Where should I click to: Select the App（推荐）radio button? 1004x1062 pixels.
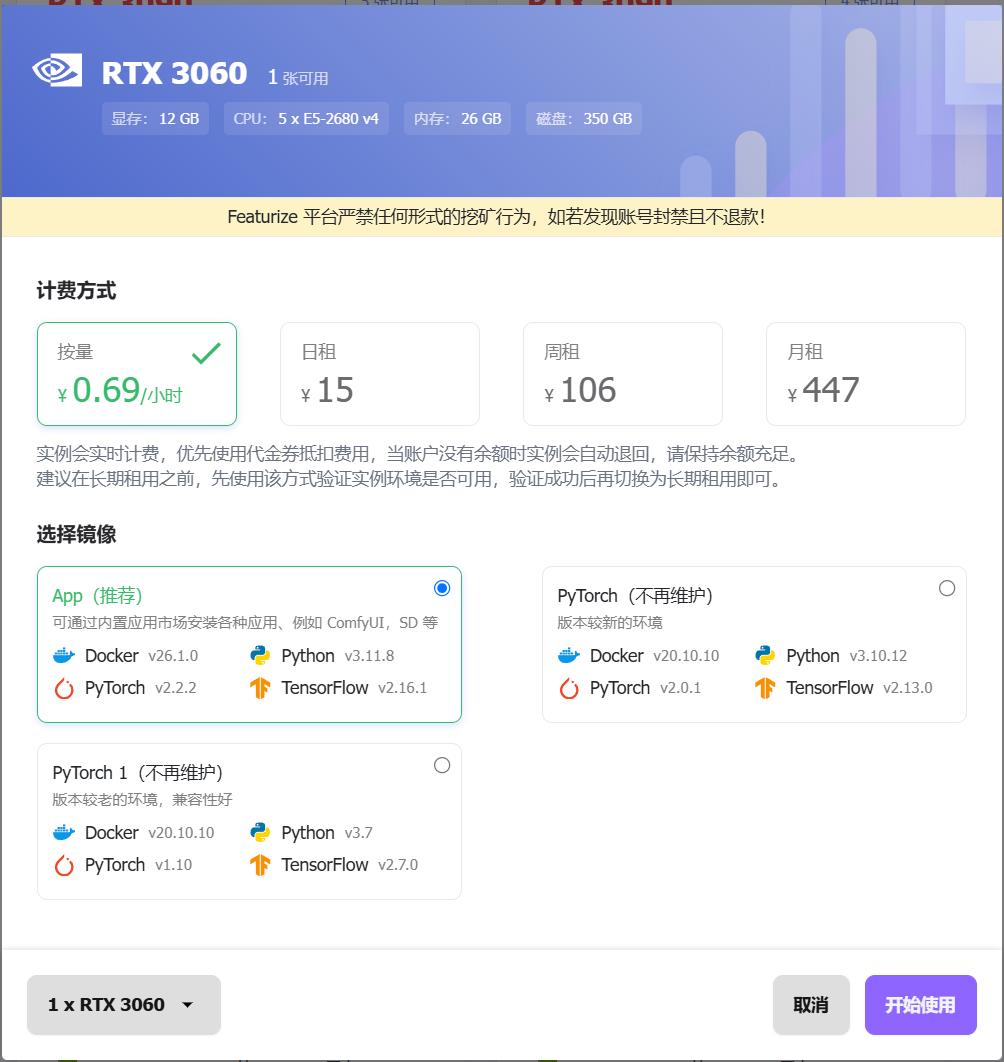click(x=442, y=588)
